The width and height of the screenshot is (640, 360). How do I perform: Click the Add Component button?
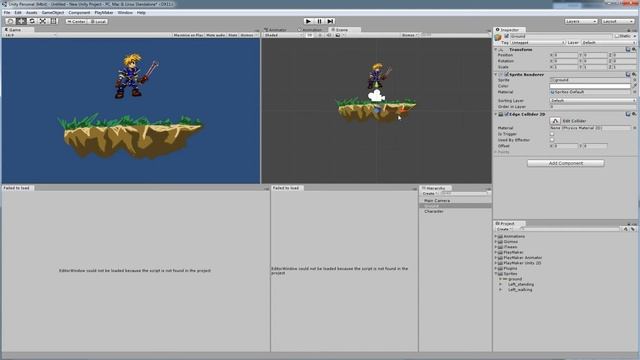(566, 163)
